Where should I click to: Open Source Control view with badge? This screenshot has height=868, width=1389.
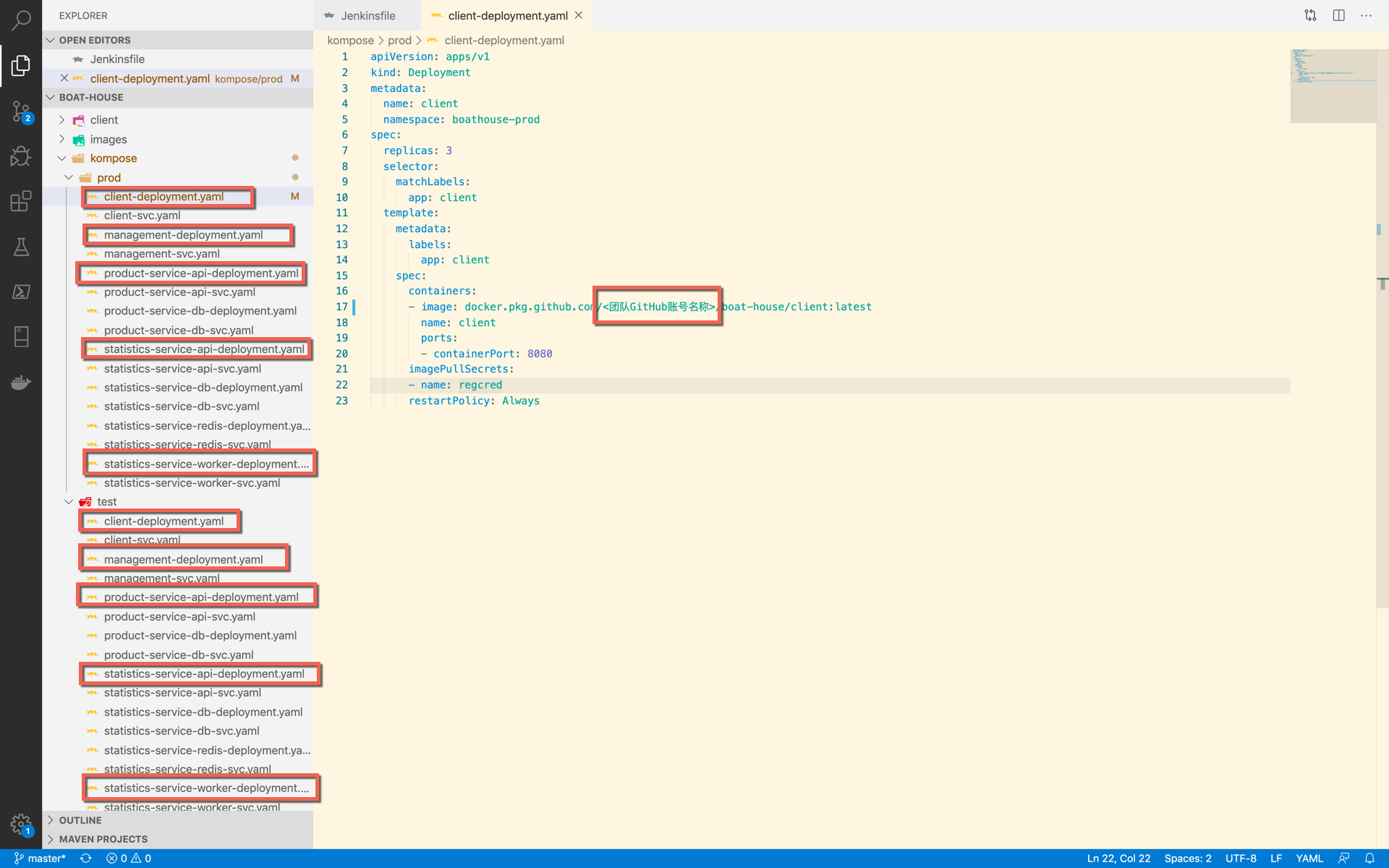[x=21, y=111]
